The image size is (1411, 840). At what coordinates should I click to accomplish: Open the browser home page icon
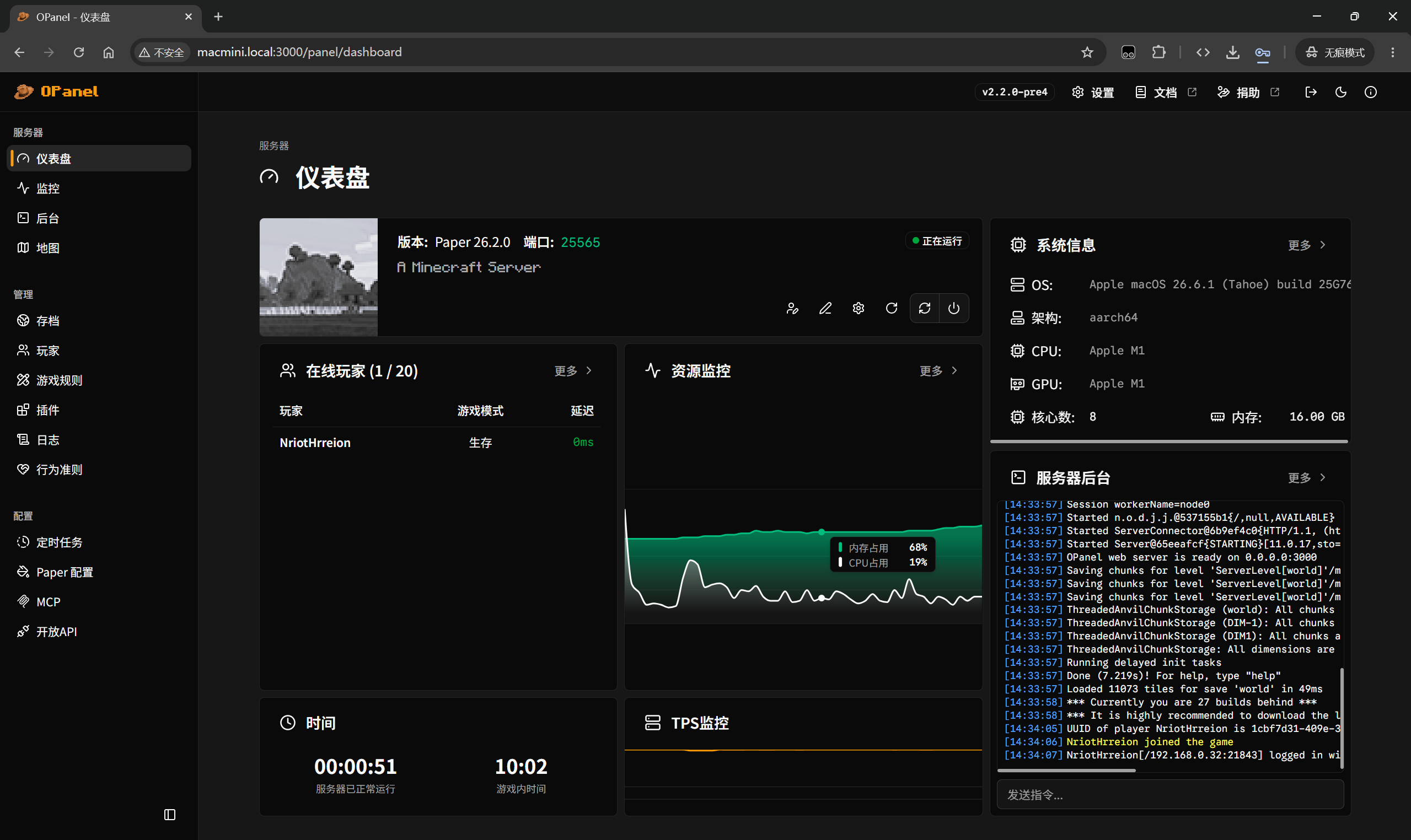109,52
